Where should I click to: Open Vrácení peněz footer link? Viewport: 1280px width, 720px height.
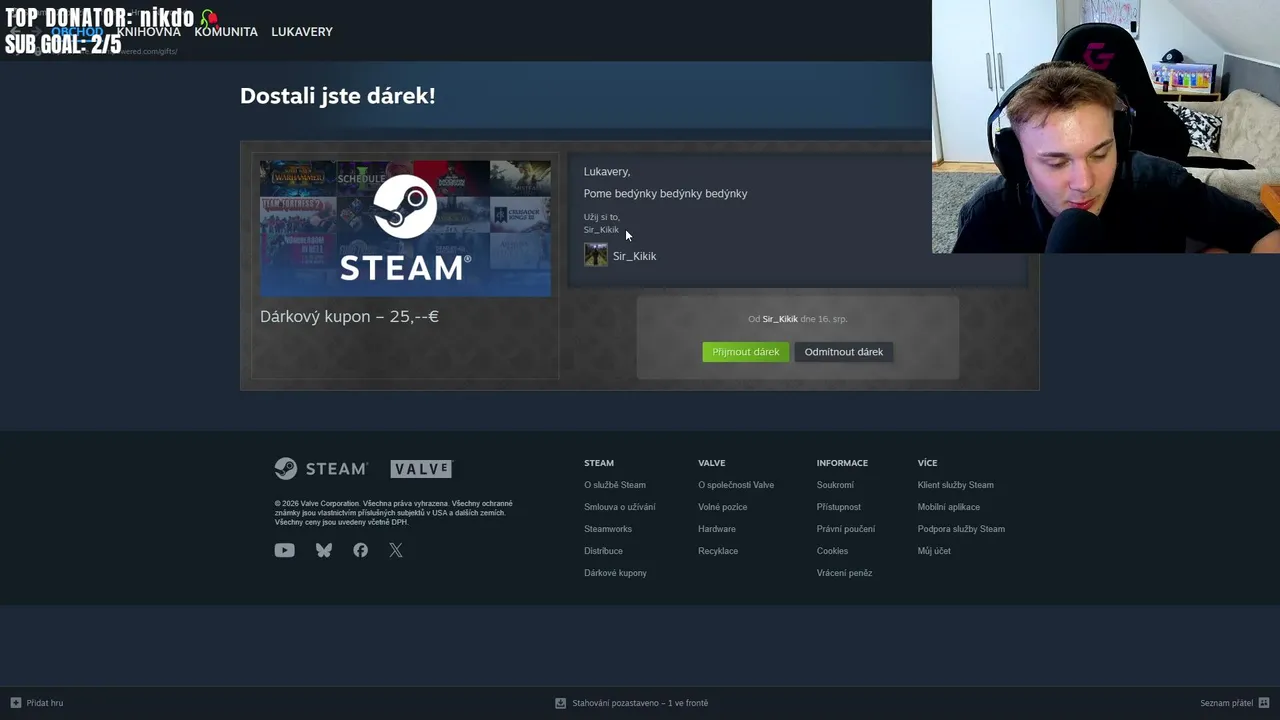844,573
